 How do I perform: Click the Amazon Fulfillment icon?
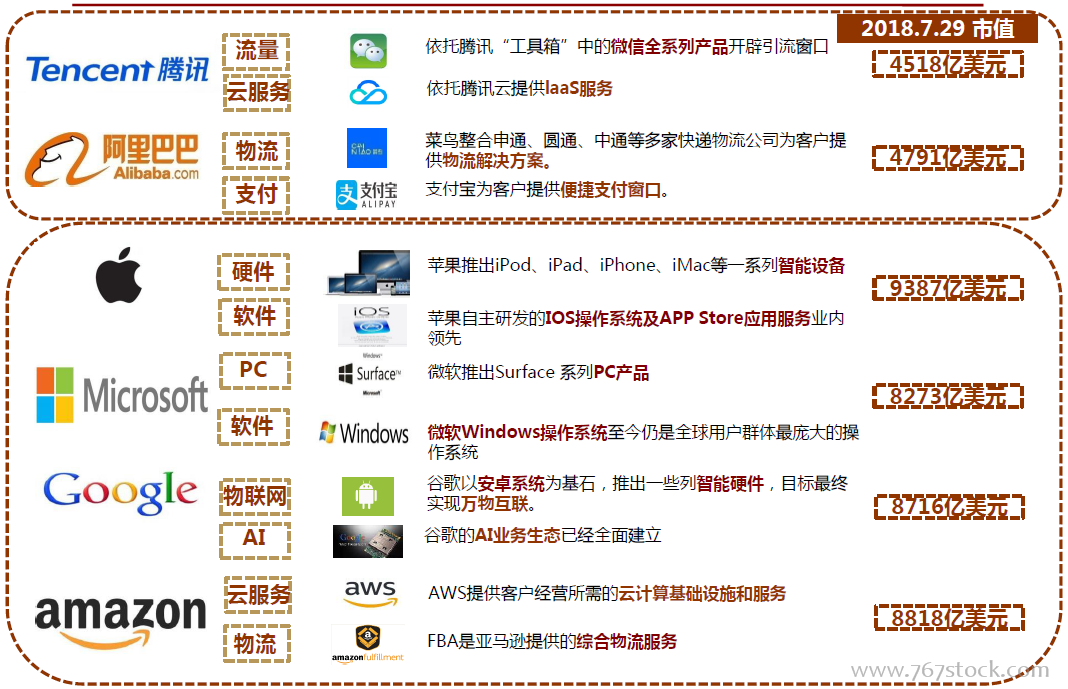click(x=368, y=644)
